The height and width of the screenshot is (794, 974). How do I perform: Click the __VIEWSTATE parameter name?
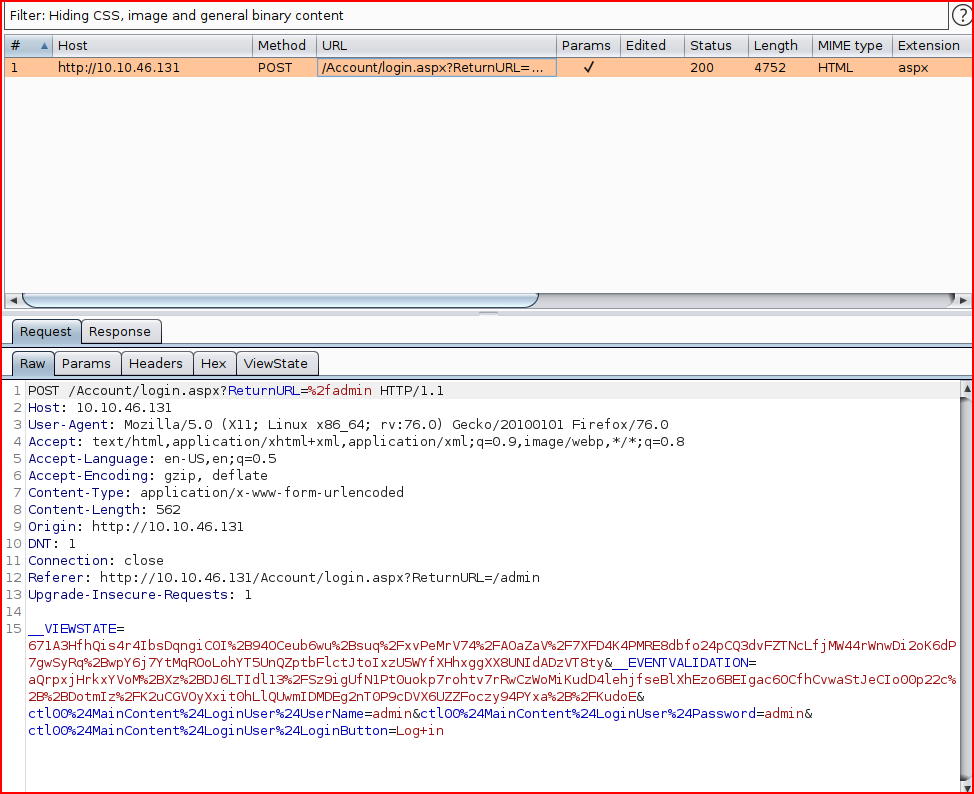coord(72,629)
